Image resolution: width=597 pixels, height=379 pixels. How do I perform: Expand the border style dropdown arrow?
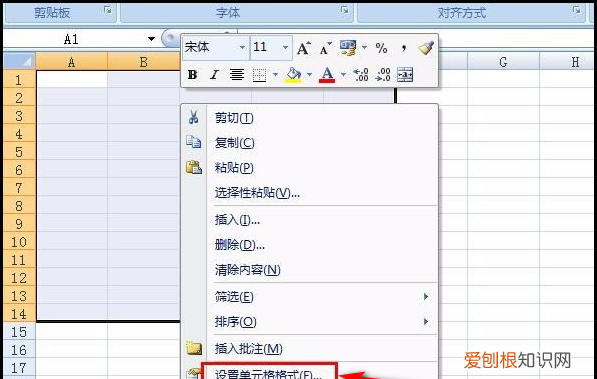point(275,75)
